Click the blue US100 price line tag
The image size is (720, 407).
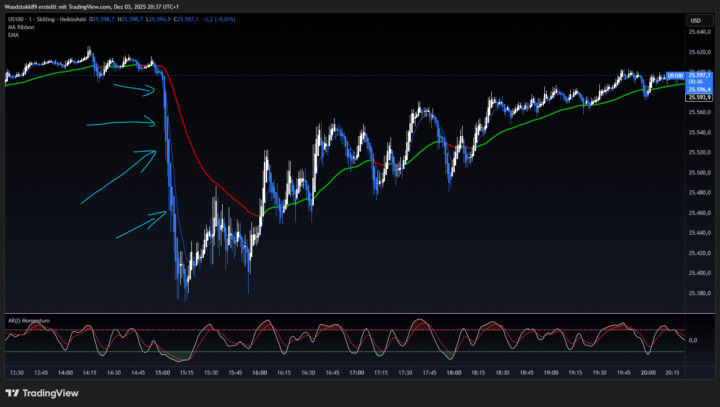click(674, 75)
